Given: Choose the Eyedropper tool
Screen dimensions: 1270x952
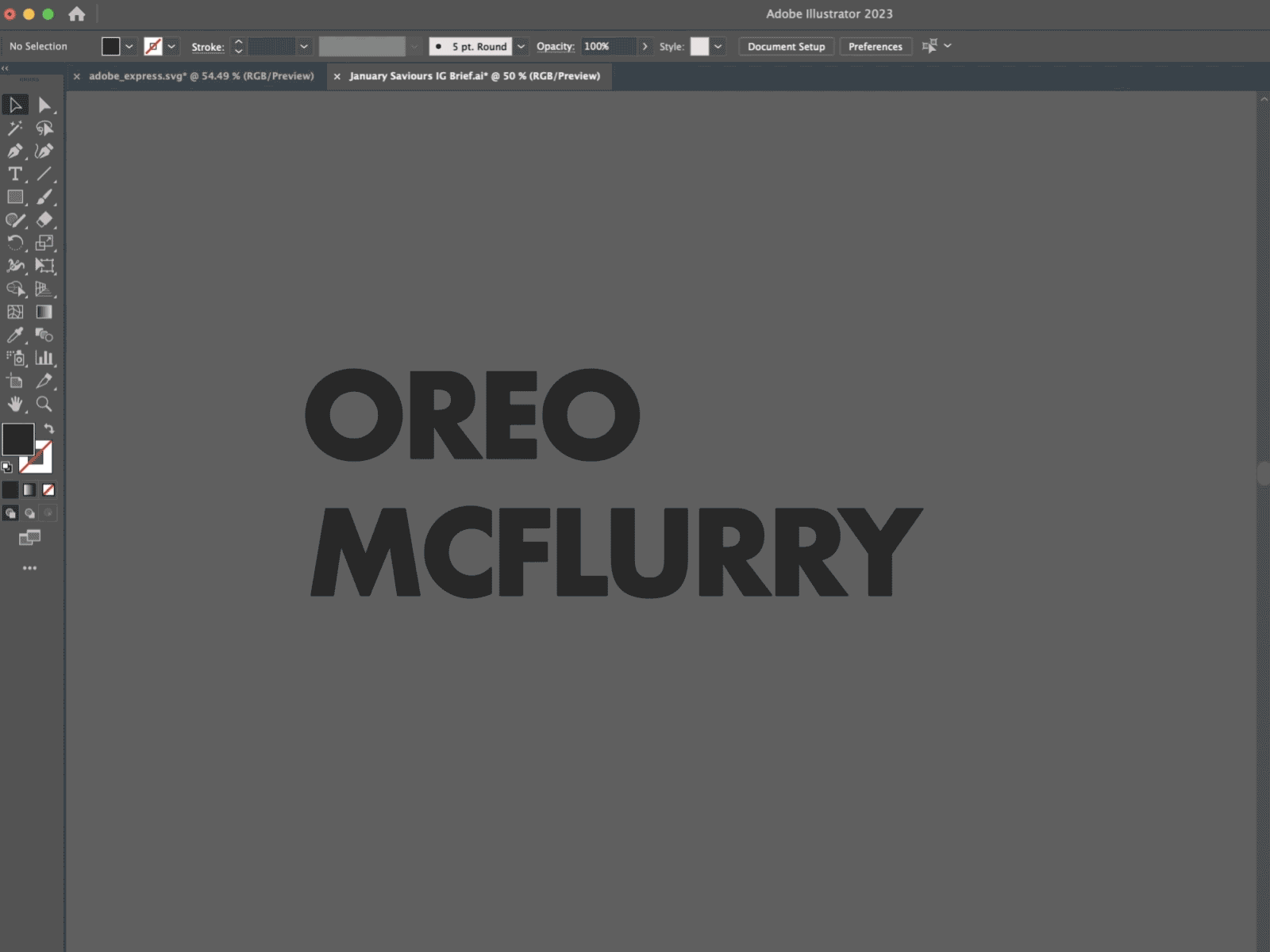Looking at the screenshot, I should (x=15, y=335).
